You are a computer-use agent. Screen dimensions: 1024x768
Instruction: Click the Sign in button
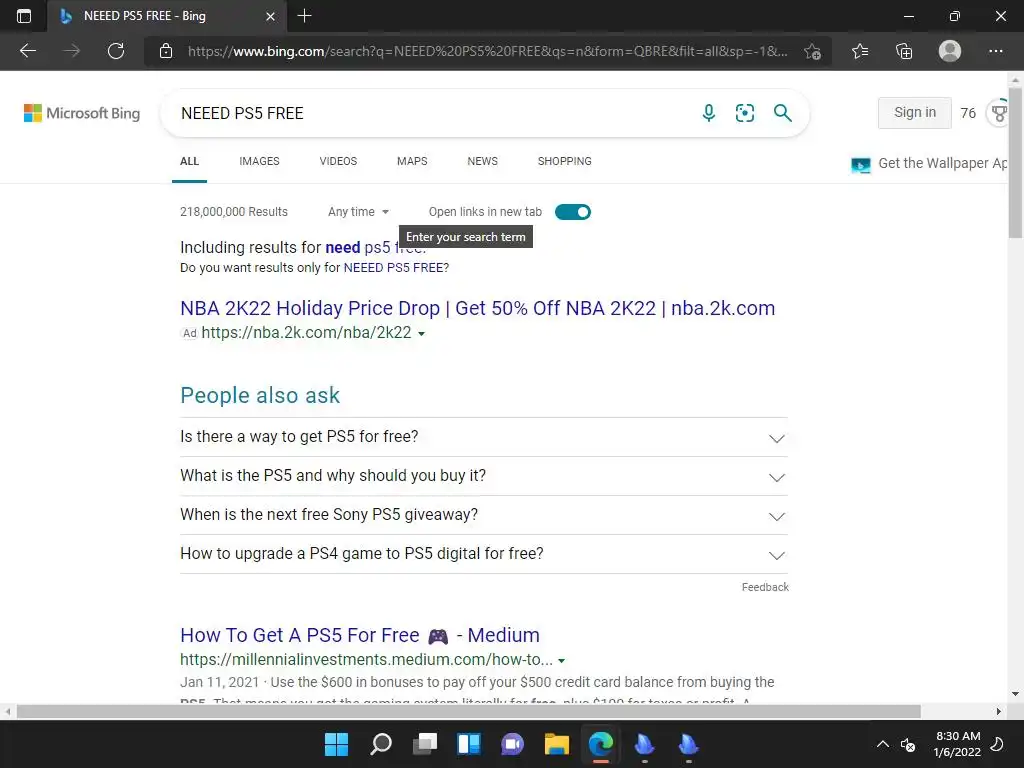pos(914,112)
